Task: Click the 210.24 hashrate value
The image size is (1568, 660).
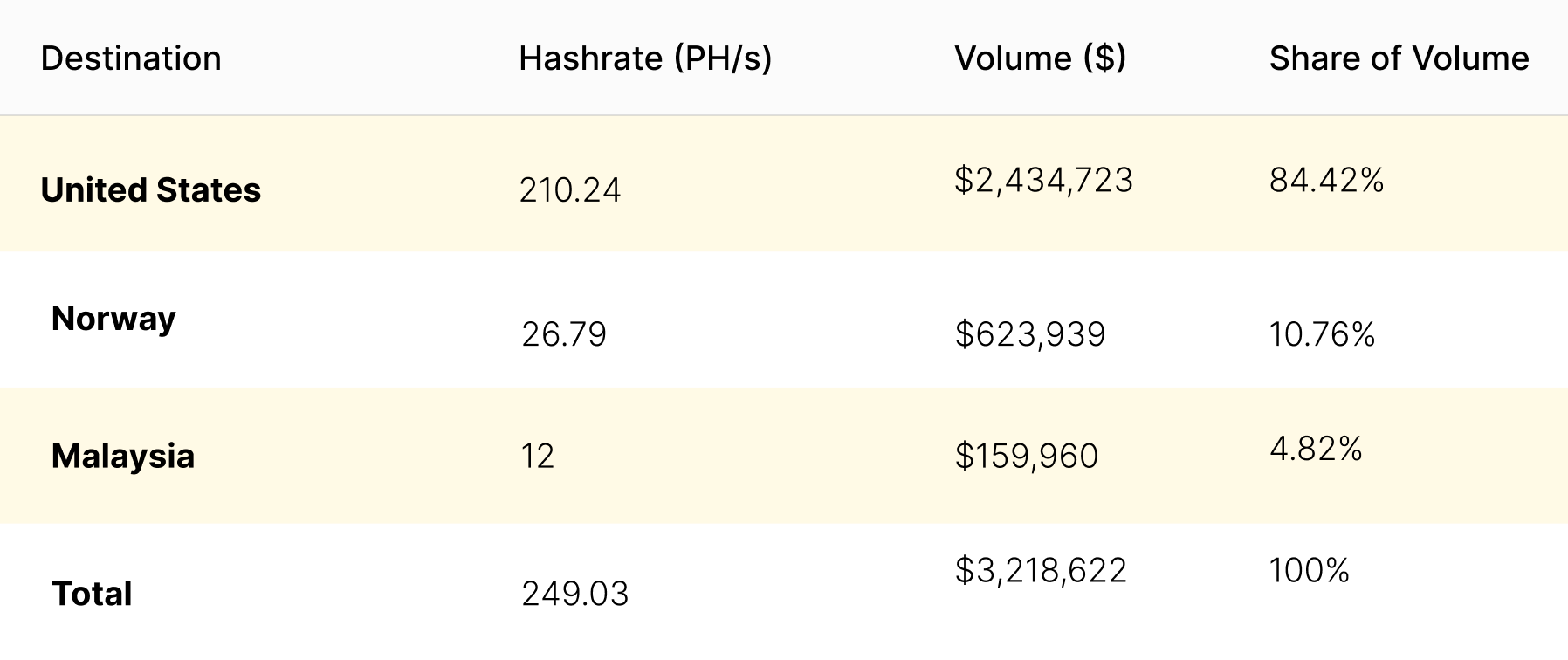Action: (570, 190)
